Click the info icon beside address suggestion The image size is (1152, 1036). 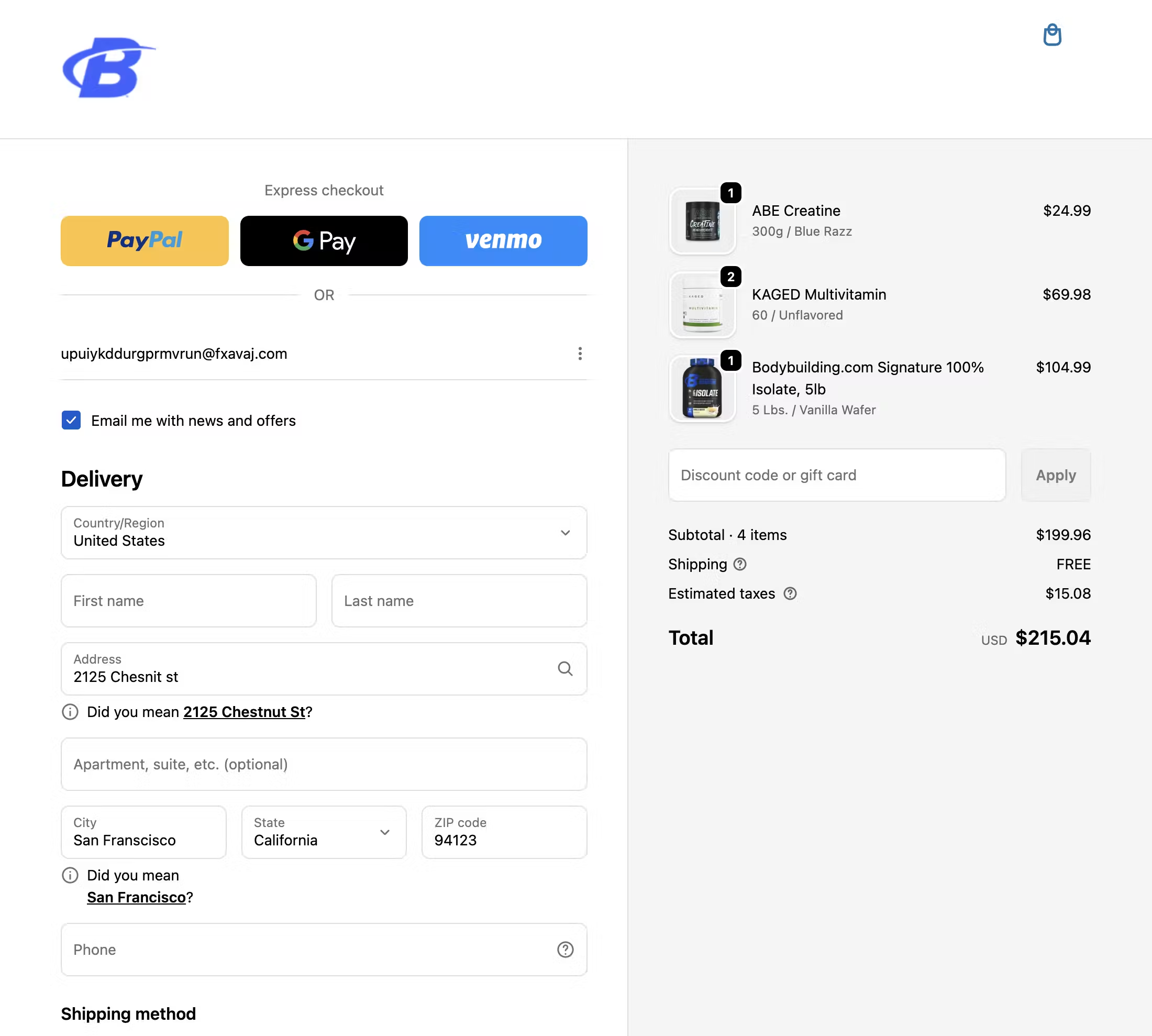[70, 712]
